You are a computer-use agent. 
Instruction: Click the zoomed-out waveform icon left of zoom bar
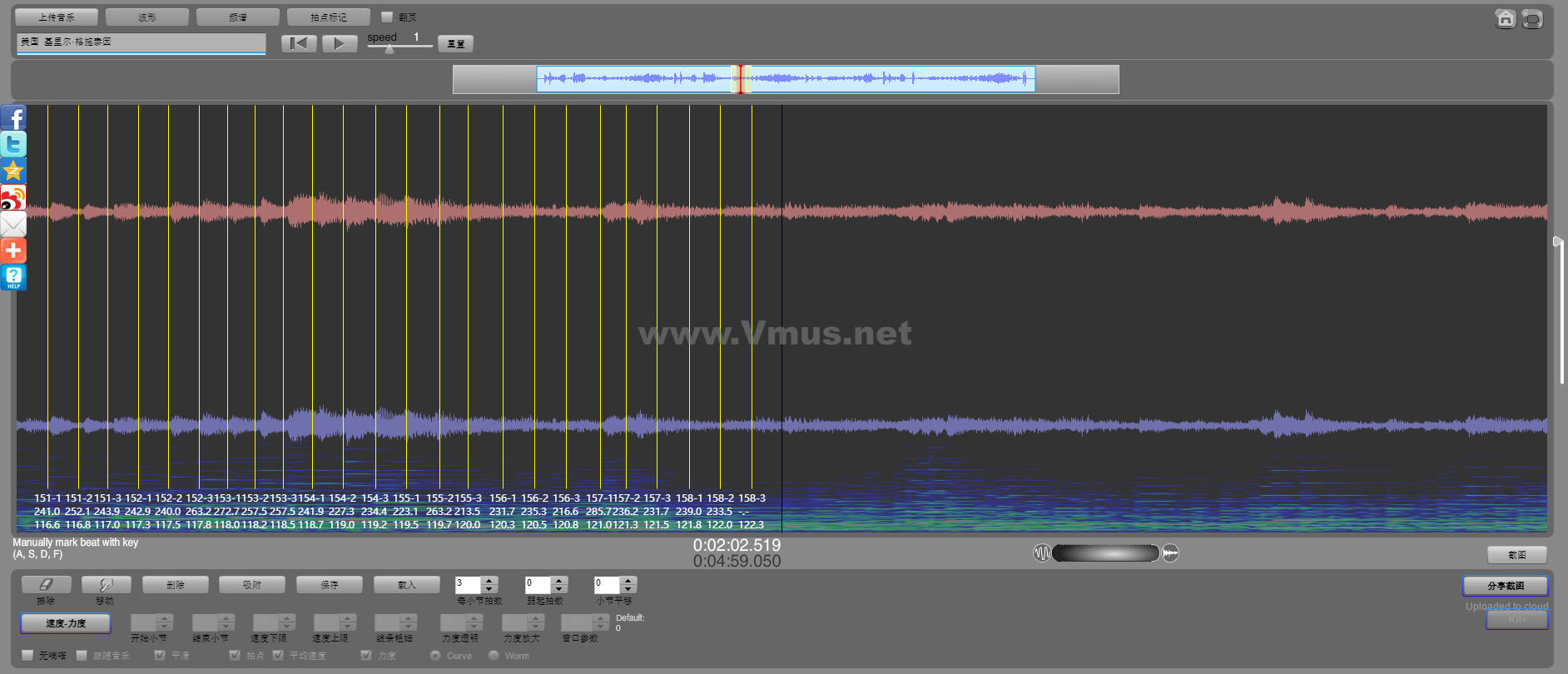tap(1041, 553)
